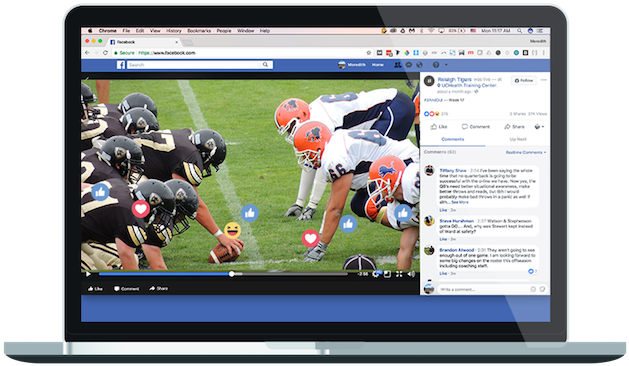
Task: Open Facebook quick help
Action: pos(436,65)
